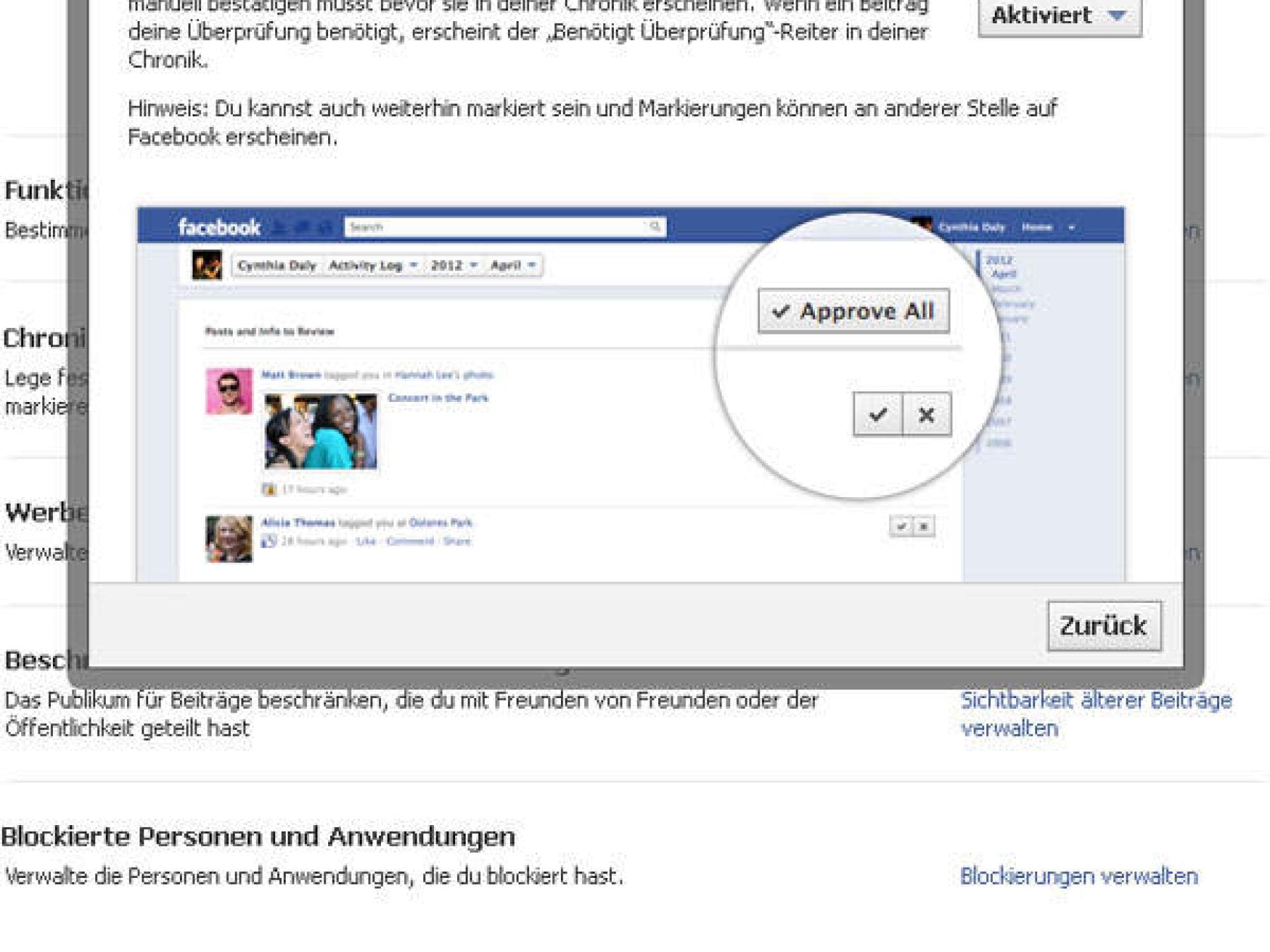This screenshot has height=952, width=1270.
Task: Click the Concert in the Park photo thumbnail
Action: [x=321, y=431]
